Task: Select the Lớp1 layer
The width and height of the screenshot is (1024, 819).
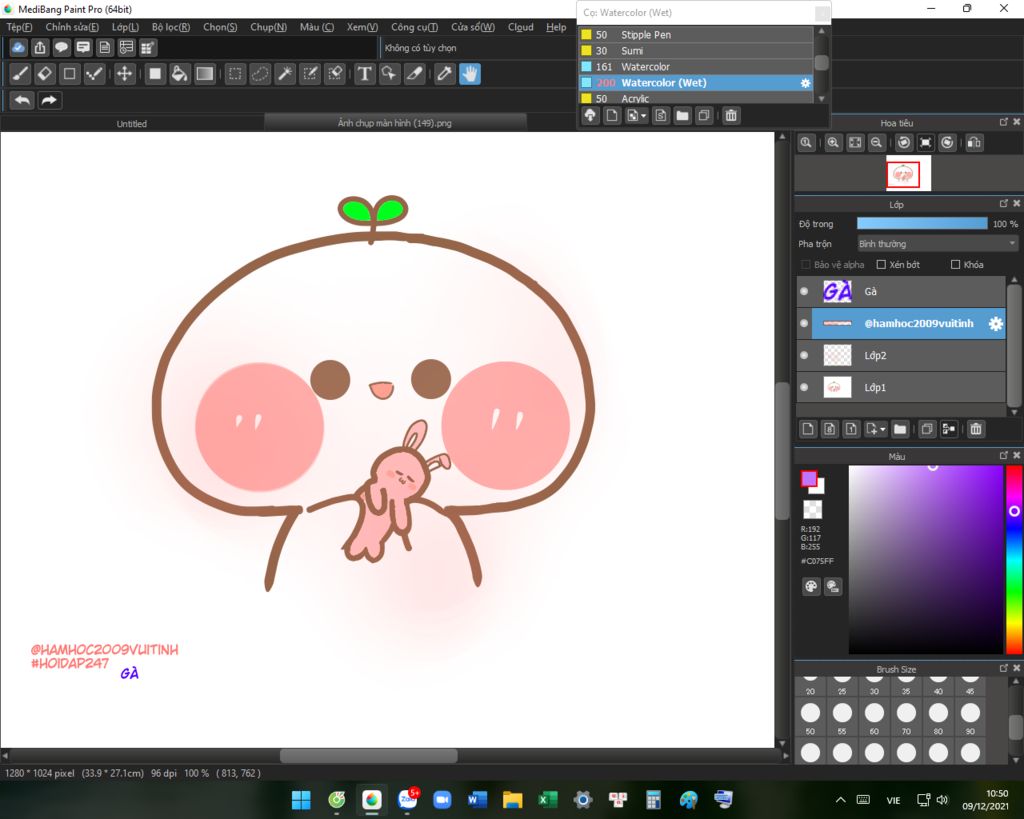Action: click(x=908, y=387)
